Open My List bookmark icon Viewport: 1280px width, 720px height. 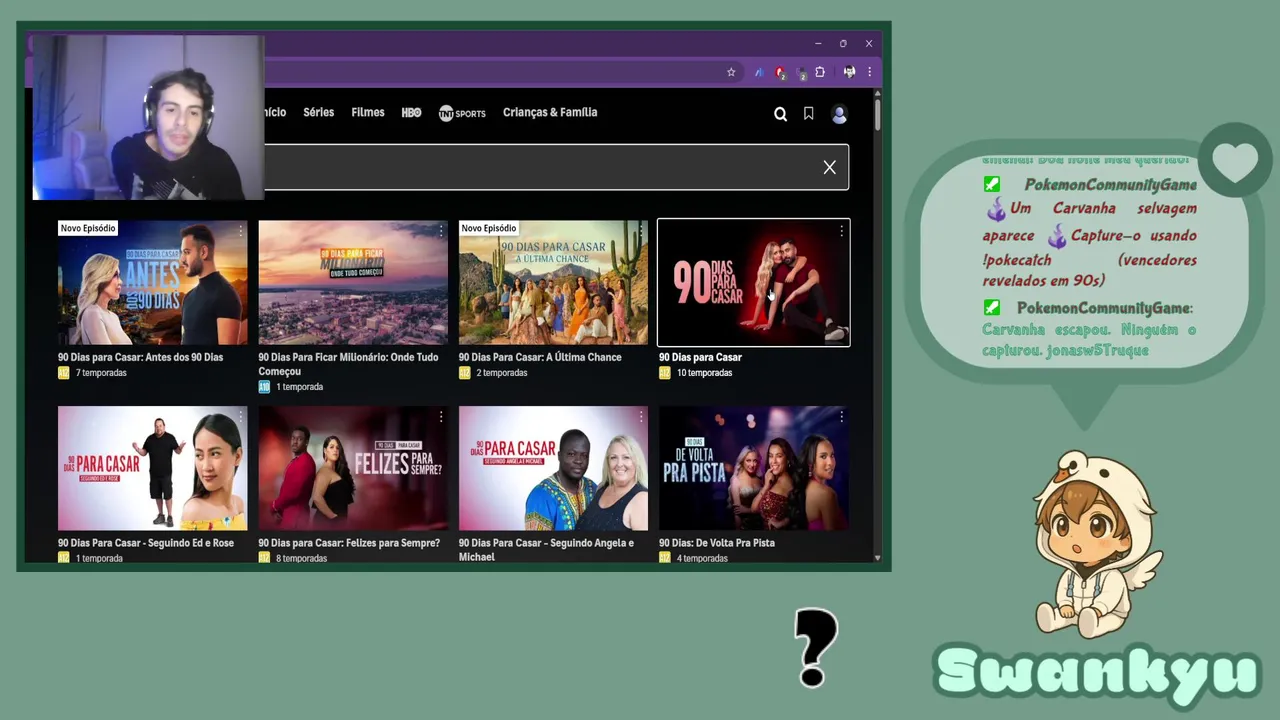[x=808, y=114]
